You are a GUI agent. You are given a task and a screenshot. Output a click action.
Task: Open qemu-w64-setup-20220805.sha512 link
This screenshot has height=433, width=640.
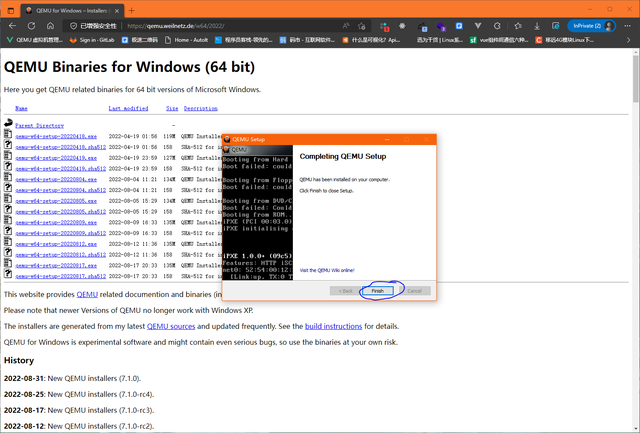[x=60, y=212]
